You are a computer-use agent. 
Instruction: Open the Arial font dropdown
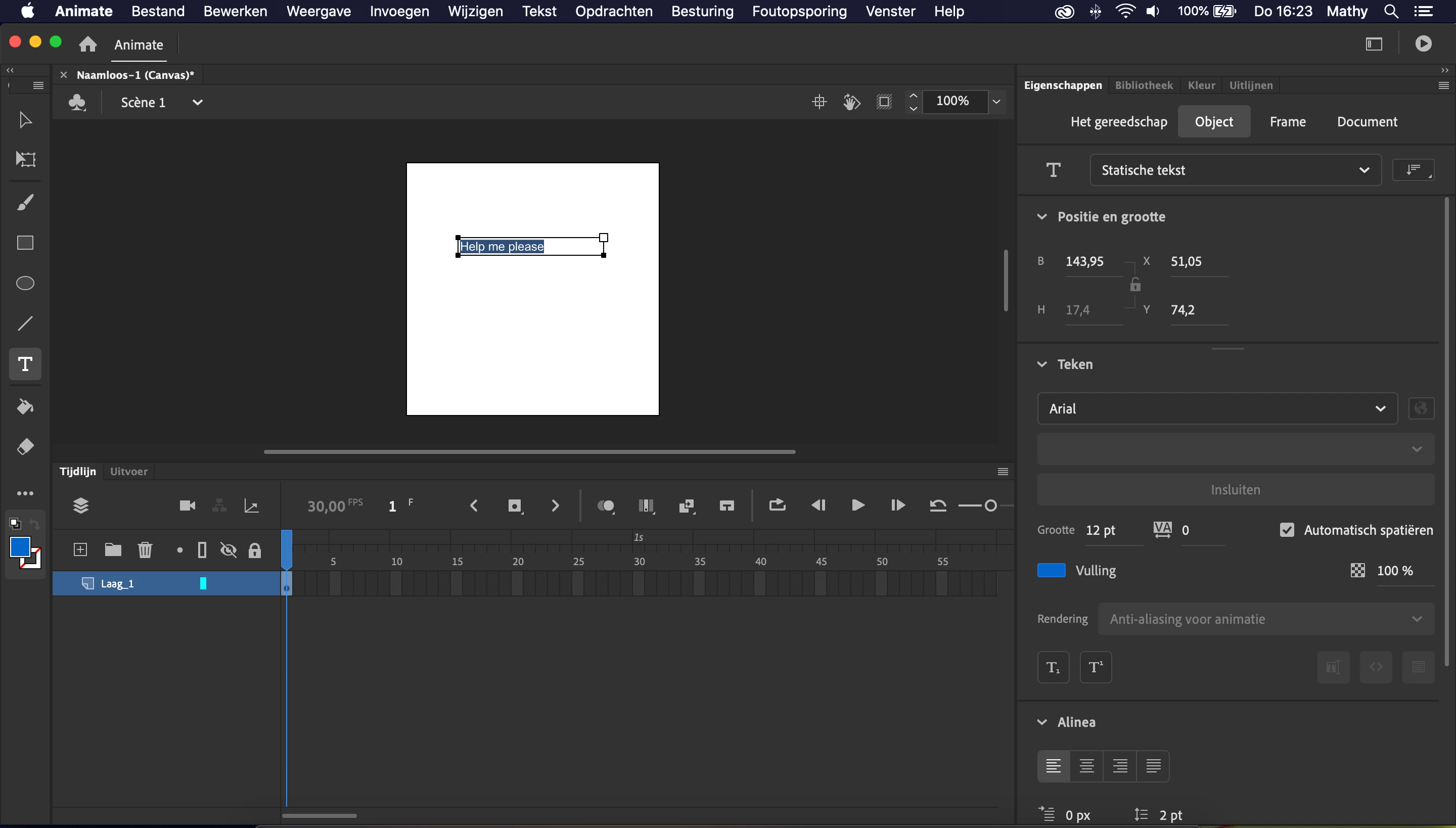pos(1217,408)
